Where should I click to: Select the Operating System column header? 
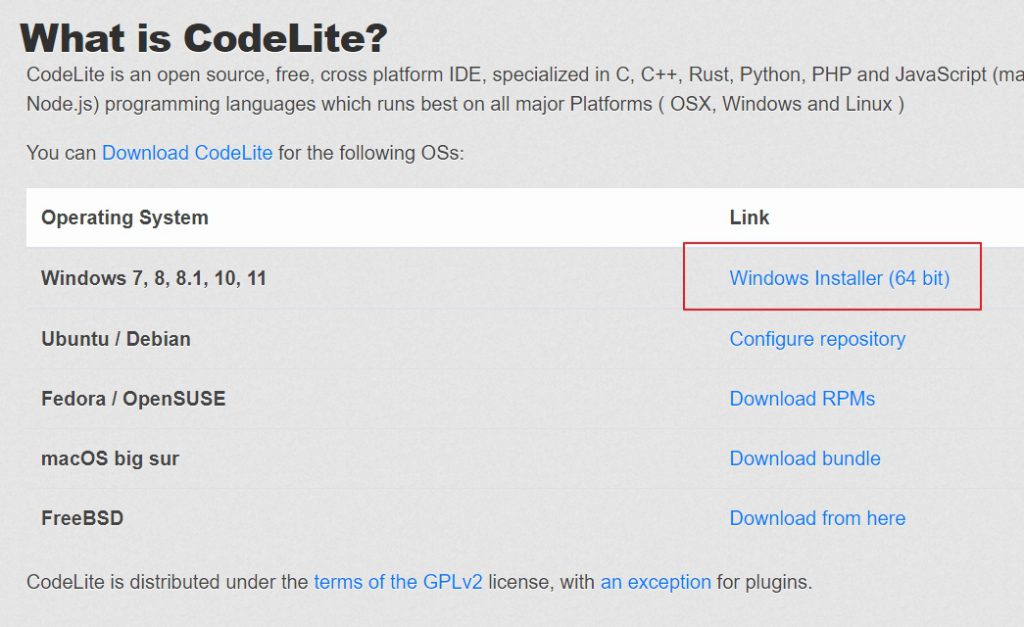point(124,217)
